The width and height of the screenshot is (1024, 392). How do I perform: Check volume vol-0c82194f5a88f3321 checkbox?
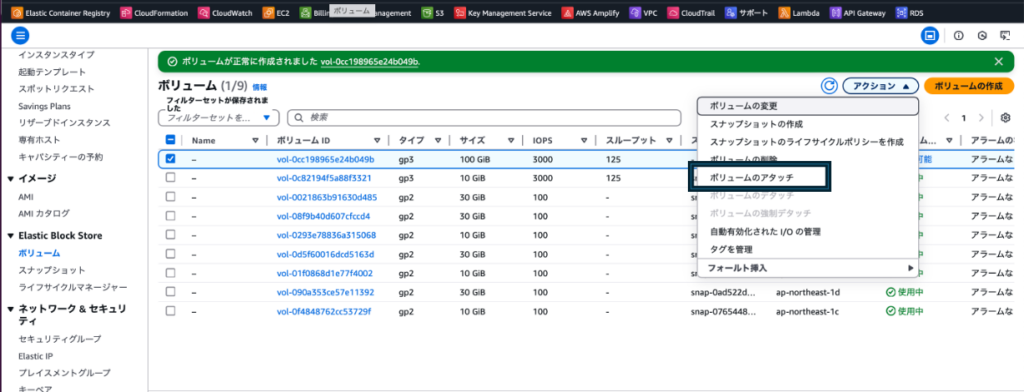170,177
